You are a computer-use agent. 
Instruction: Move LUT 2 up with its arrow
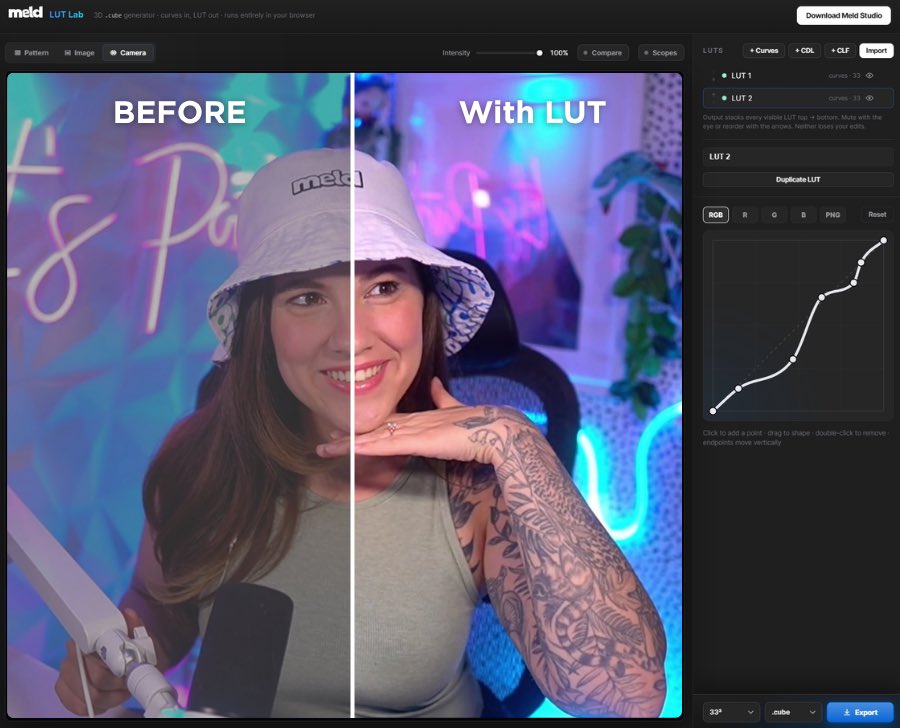(713, 95)
